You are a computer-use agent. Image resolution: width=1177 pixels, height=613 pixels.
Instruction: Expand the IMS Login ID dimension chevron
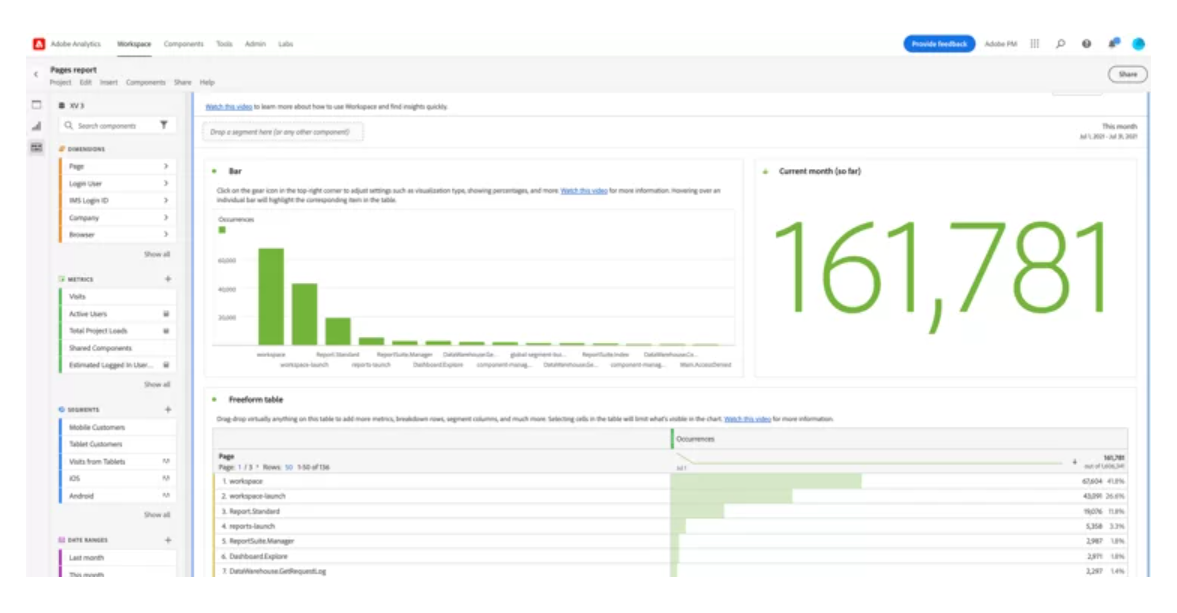click(x=166, y=200)
